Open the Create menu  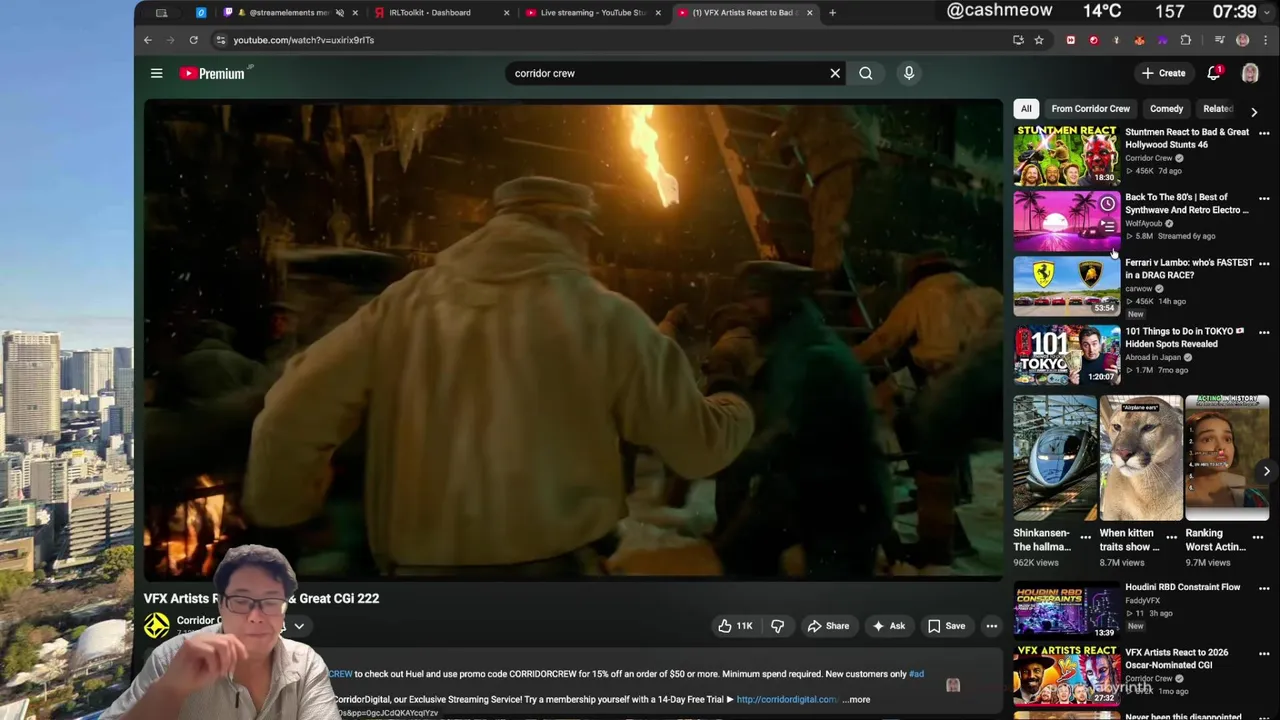point(1164,73)
